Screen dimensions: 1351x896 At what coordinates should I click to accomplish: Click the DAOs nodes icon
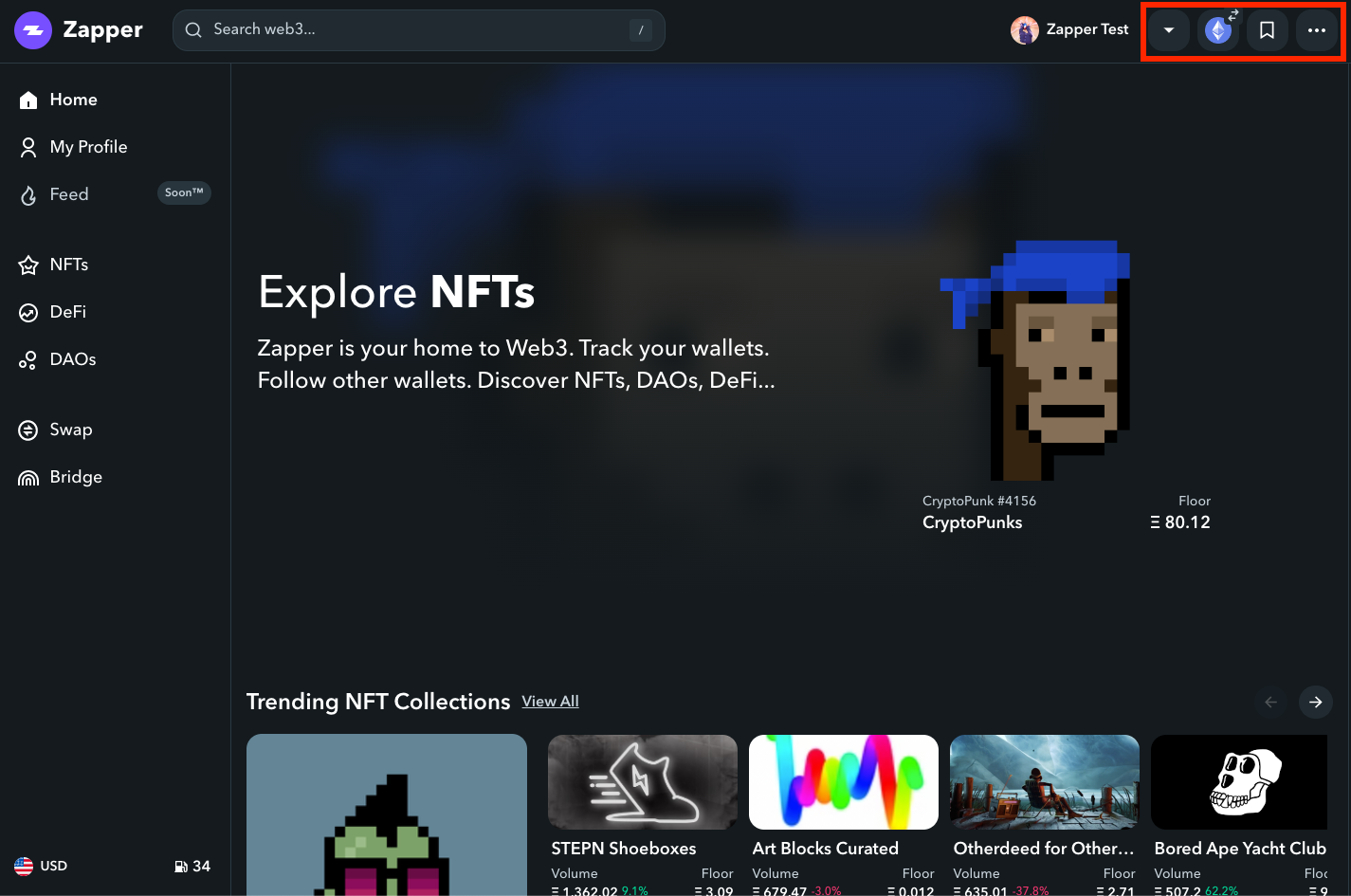pos(28,360)
